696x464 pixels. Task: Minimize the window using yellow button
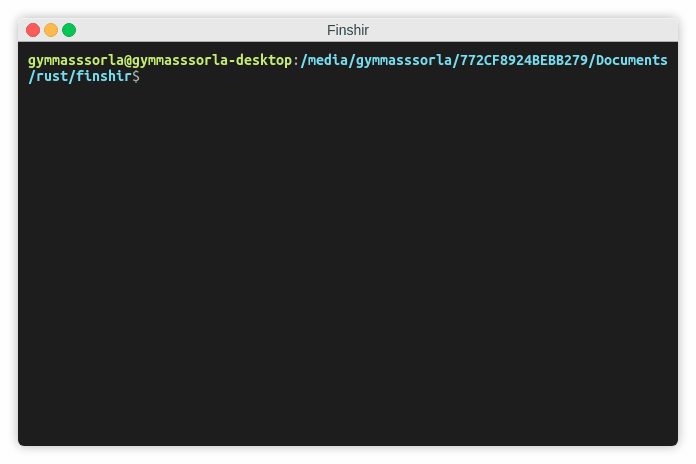pyautogui.click(x=51, y=30)
